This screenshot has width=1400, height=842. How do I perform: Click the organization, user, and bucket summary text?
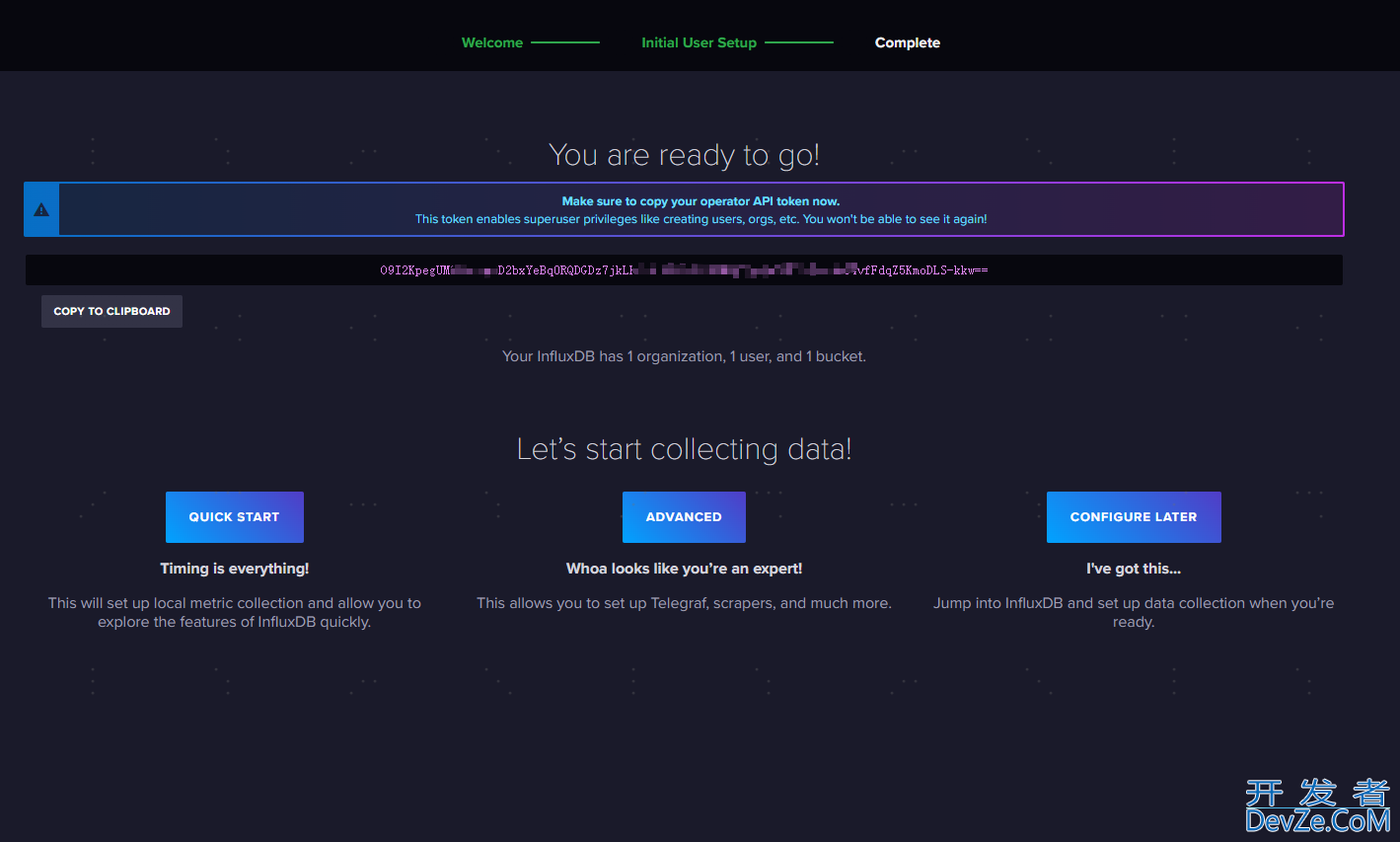coord(684,356)
